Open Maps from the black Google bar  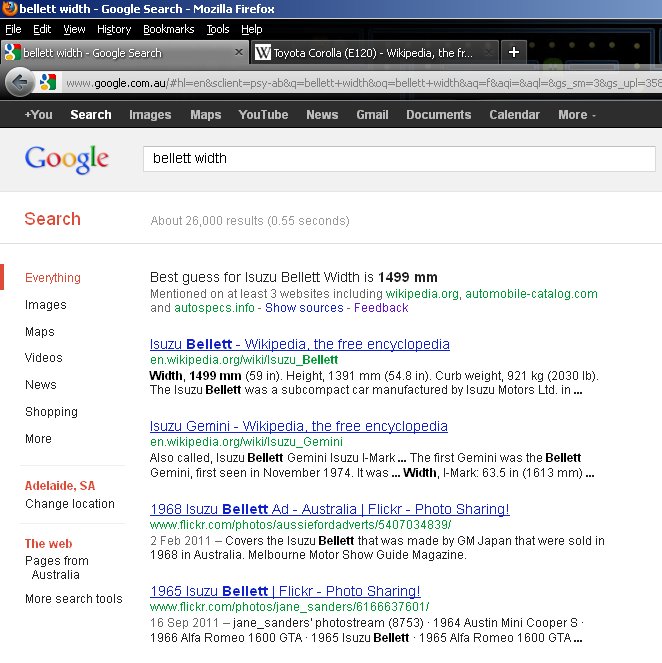(x=205, y=115)
